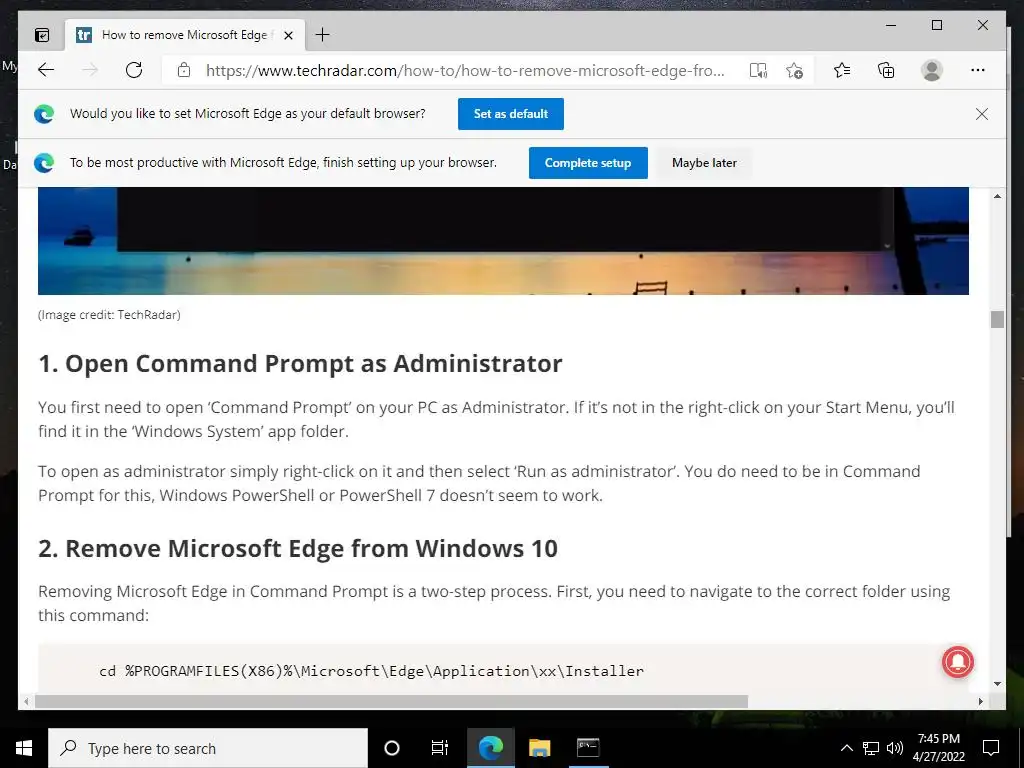1024x768 pixels.
Task: Click the scroll down arrow
Action: point(997,684)
